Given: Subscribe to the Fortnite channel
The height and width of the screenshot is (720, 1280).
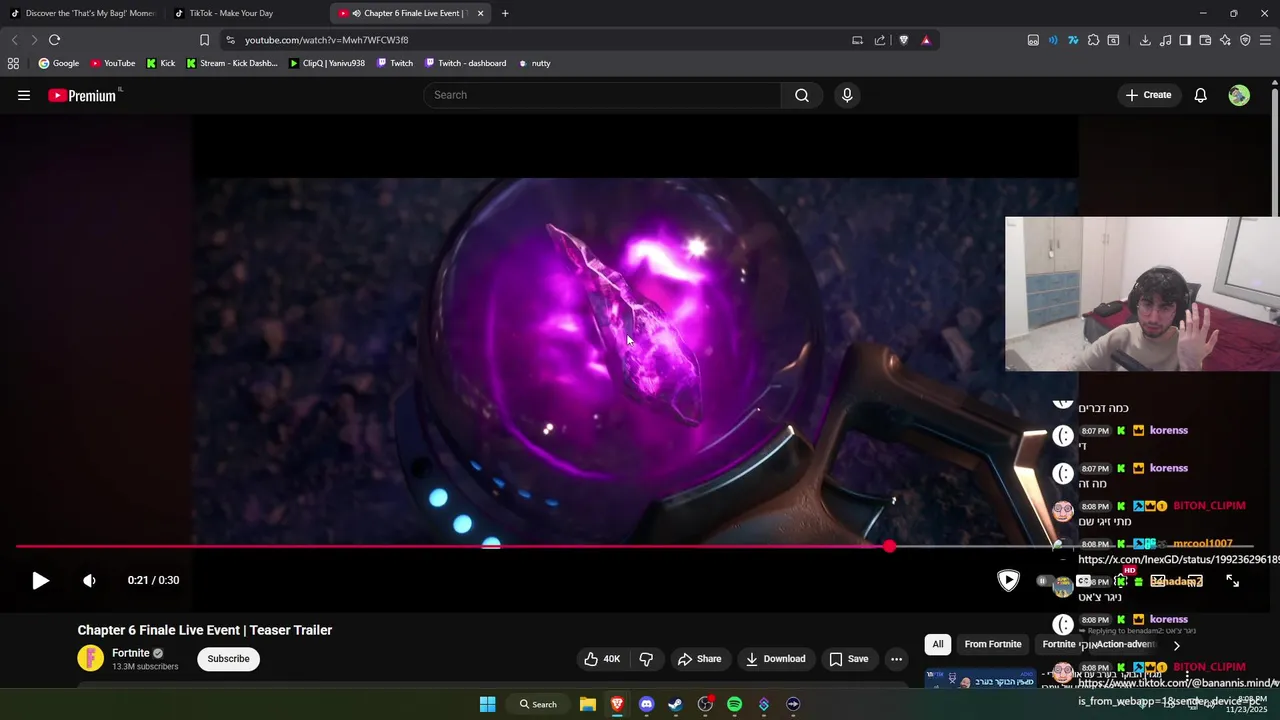Looking at the screenshot, I should 228,659.
